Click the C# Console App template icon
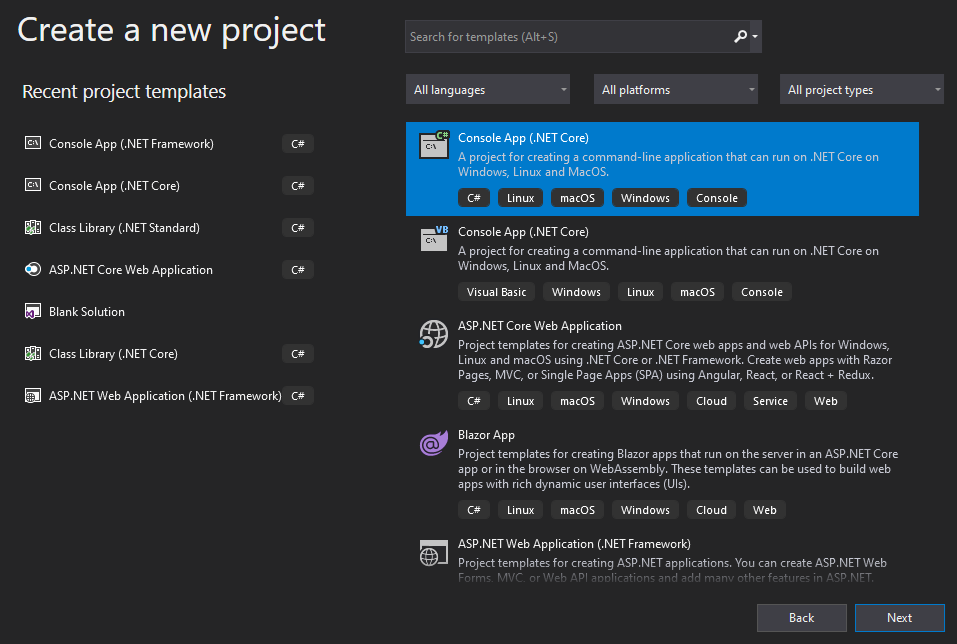 pyautogui.click(x=434, y=145)
